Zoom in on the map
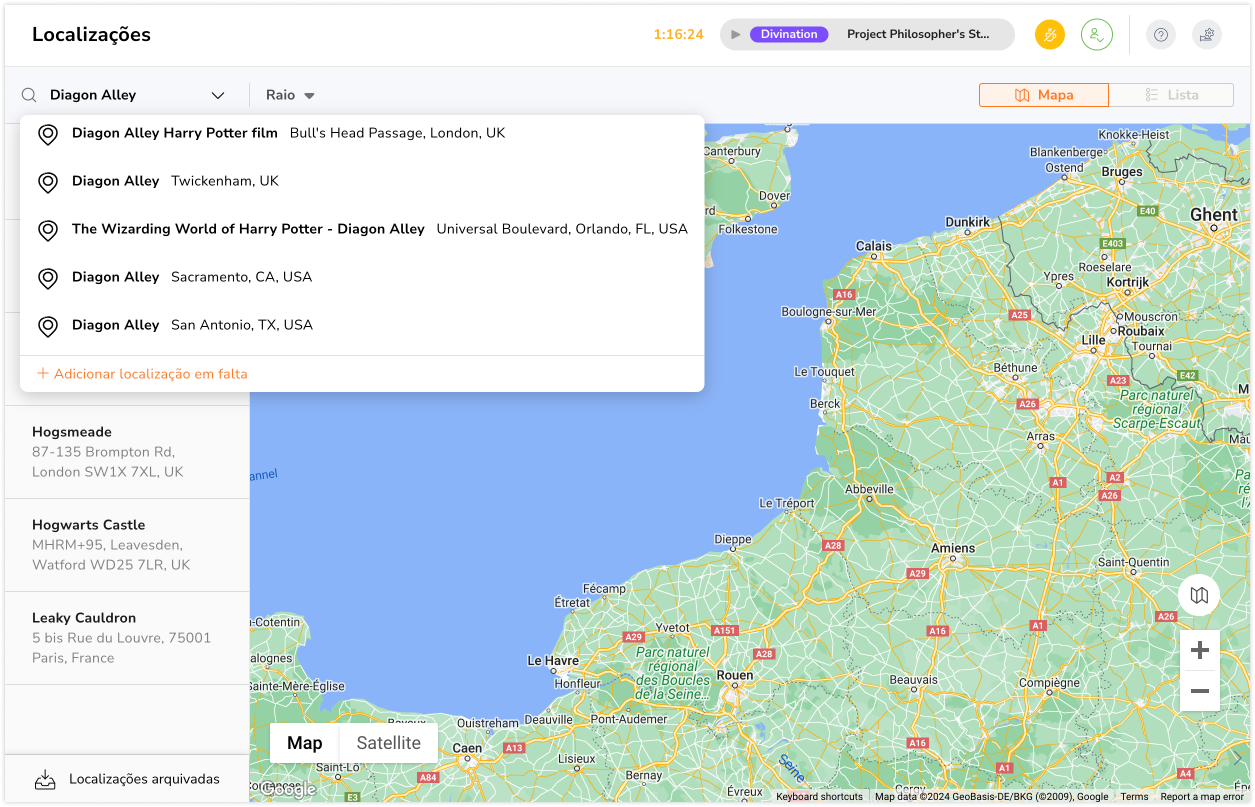1255x807 pixels. (1200, 651)
